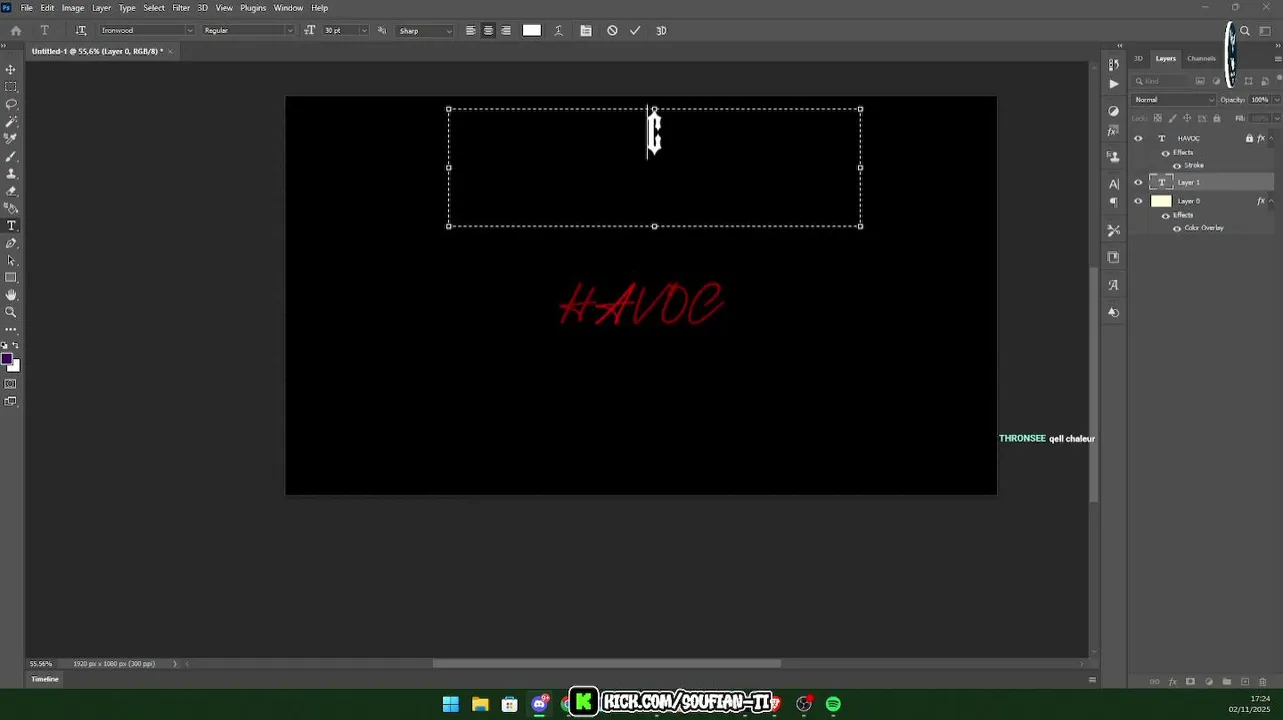This screenshot has width=1283, height=720.
Task: Swap foreground and background colors
Action: pyautogui.click(x=15, y=345)
